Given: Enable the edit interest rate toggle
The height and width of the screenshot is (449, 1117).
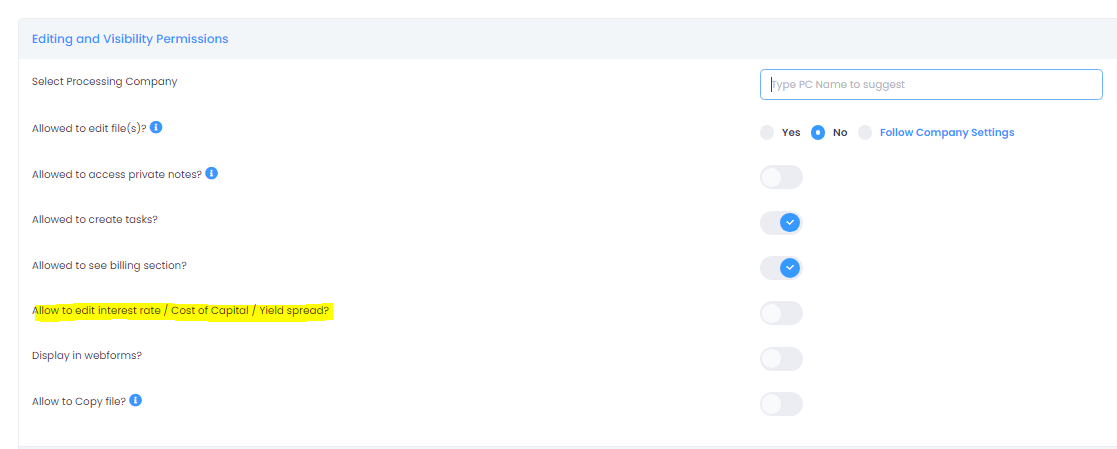Looking at the screenshot, I should 781,313.
